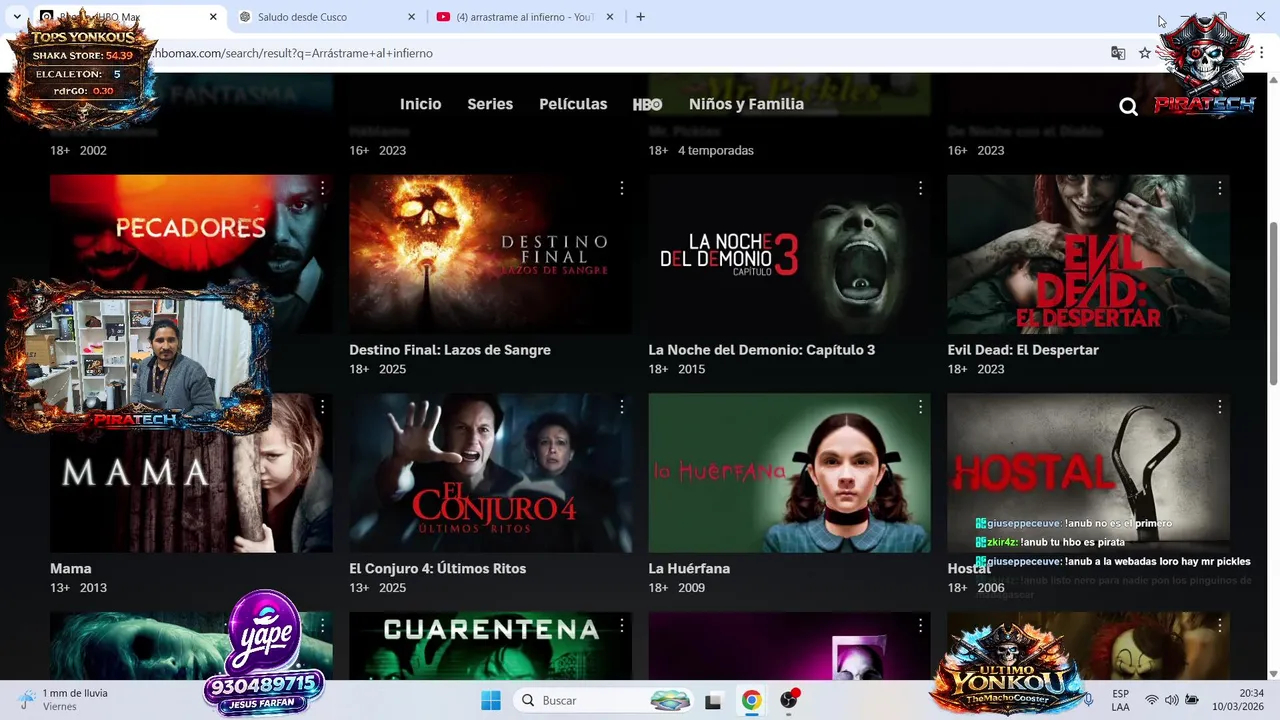Open three-dot menu on Destino Final card
The height and width of the screenshot is (720, 1280).
[621, 188]
